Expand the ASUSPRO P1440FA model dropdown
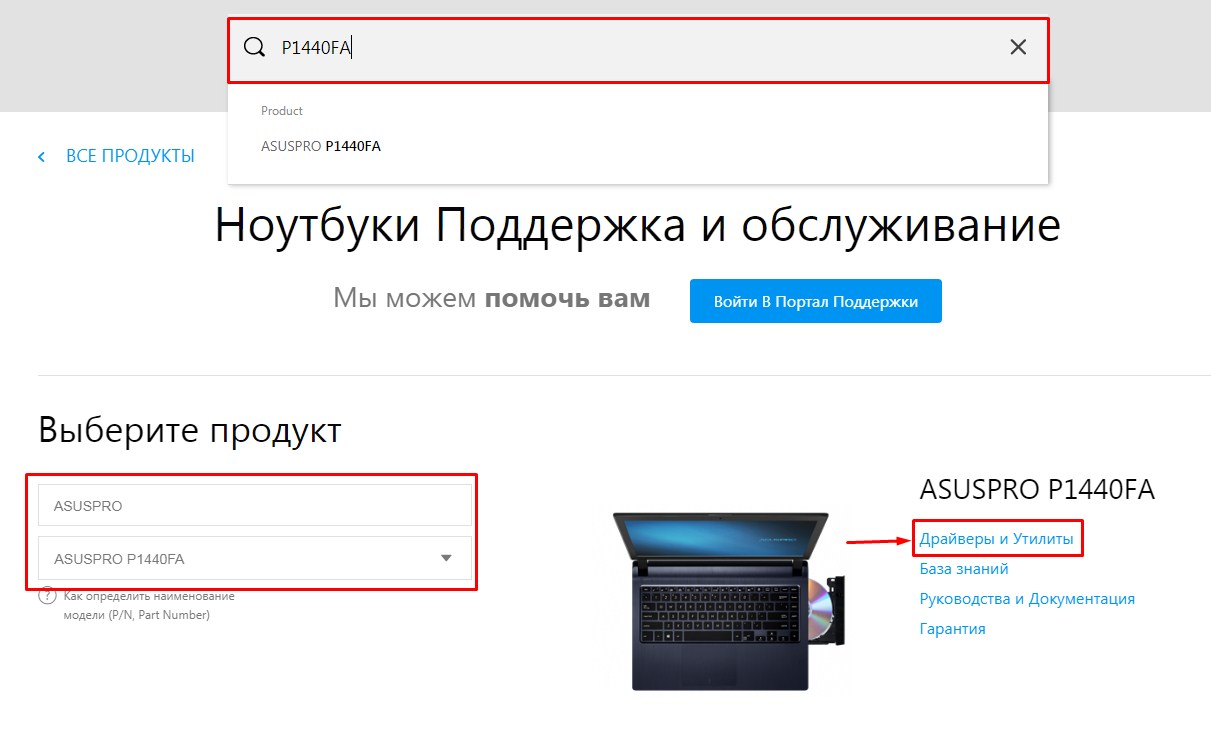 point(255,558)
